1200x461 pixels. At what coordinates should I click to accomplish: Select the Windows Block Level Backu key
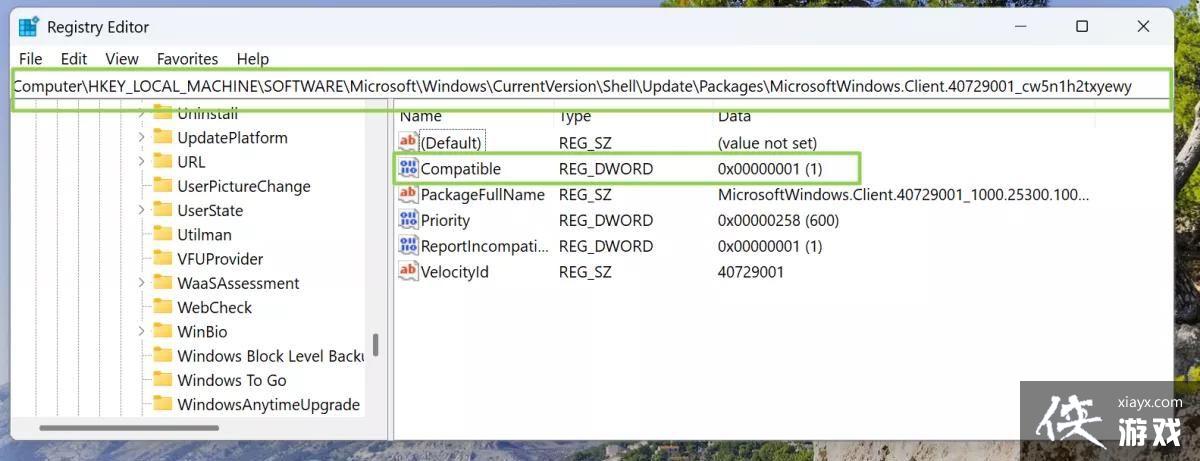point(270,356)
